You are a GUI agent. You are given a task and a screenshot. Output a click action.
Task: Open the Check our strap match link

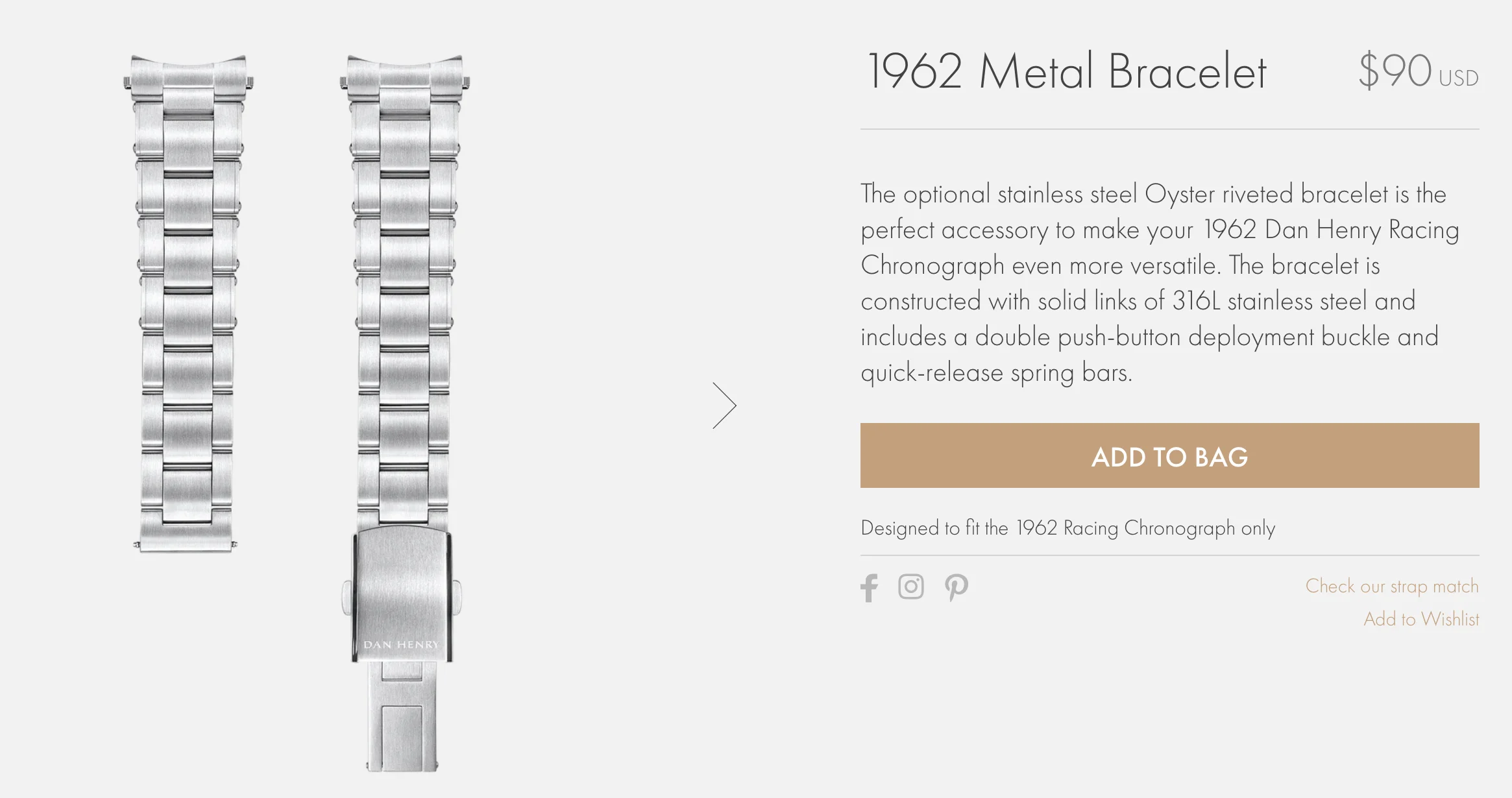1391,586
